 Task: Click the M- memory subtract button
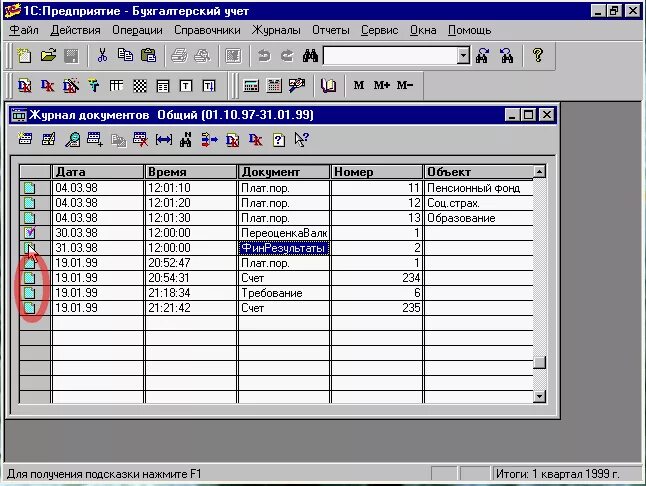405,85
